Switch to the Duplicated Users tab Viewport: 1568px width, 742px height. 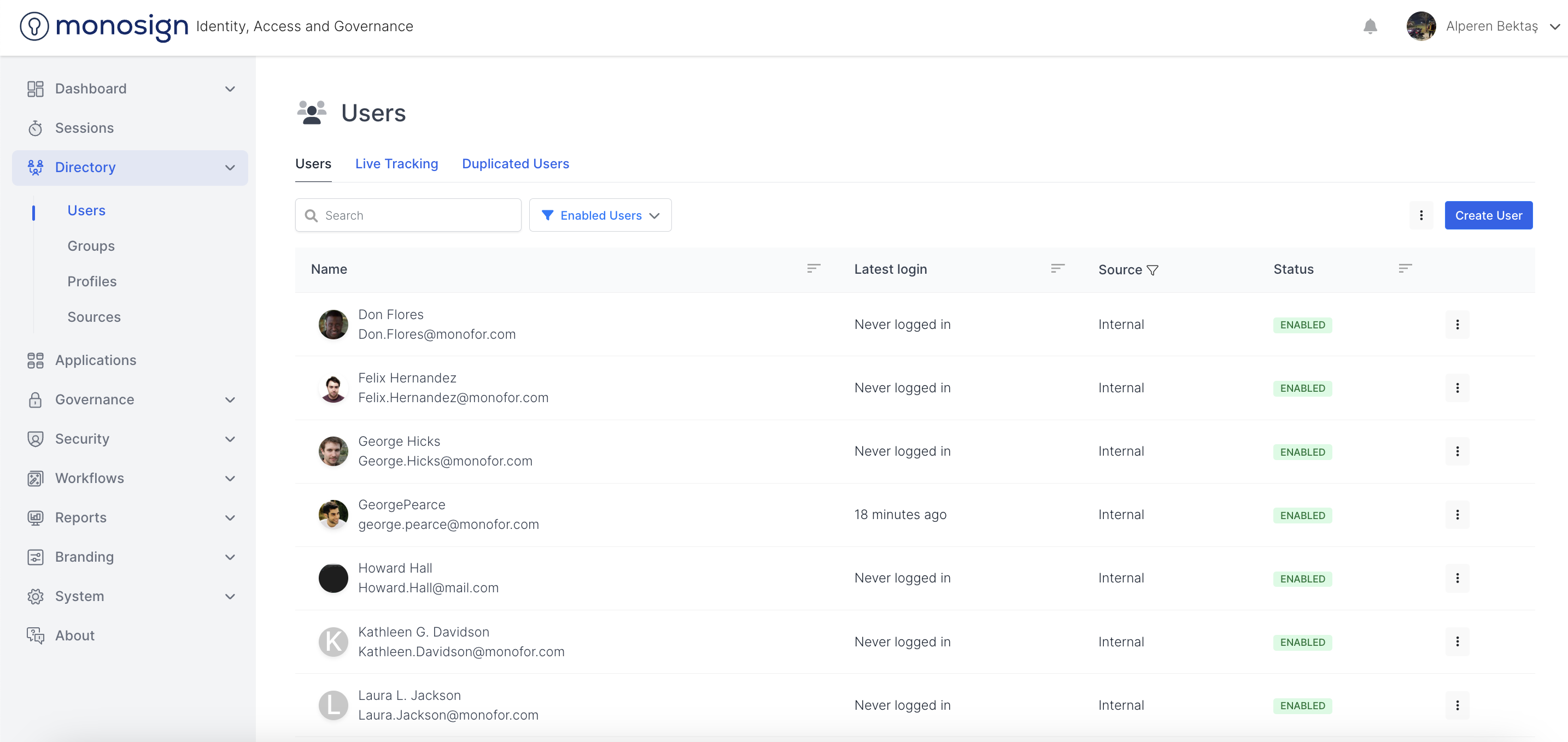pyautogui.click(x=515, y=163)
